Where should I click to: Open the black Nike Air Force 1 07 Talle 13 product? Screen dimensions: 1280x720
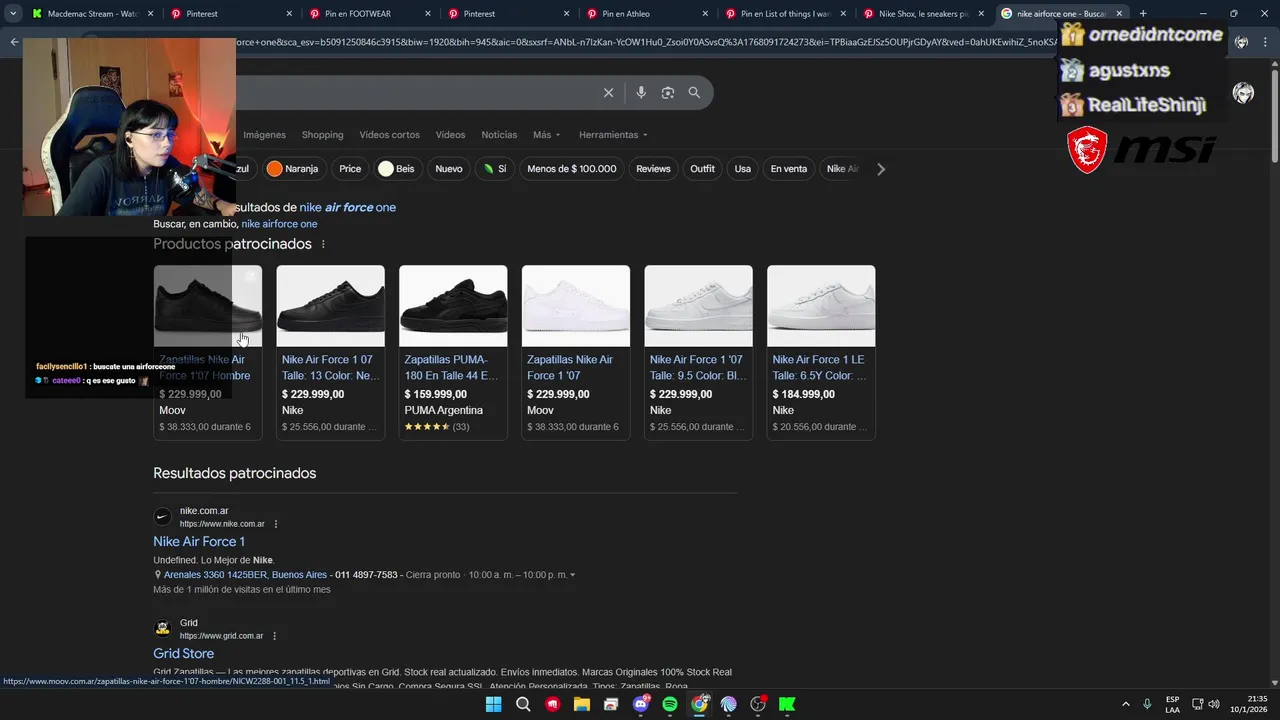click(330, 352)
